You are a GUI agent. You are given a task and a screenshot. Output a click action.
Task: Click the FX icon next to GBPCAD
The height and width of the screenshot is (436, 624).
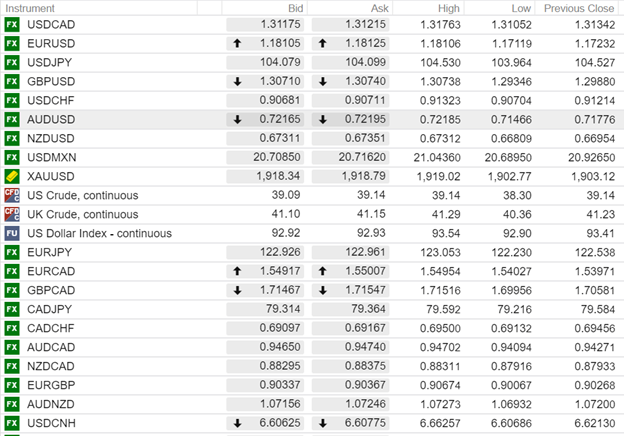click(12, 290)
